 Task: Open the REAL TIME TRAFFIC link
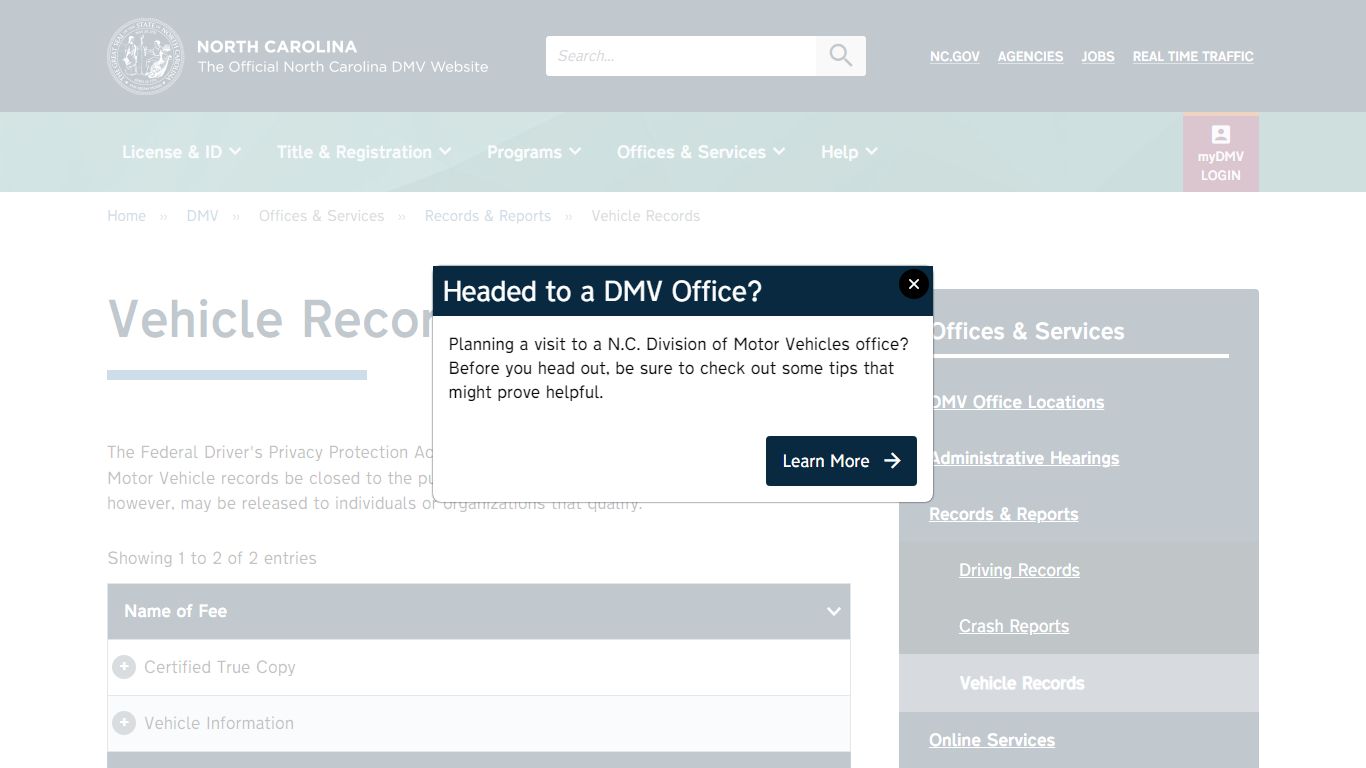pos(1193,57)
